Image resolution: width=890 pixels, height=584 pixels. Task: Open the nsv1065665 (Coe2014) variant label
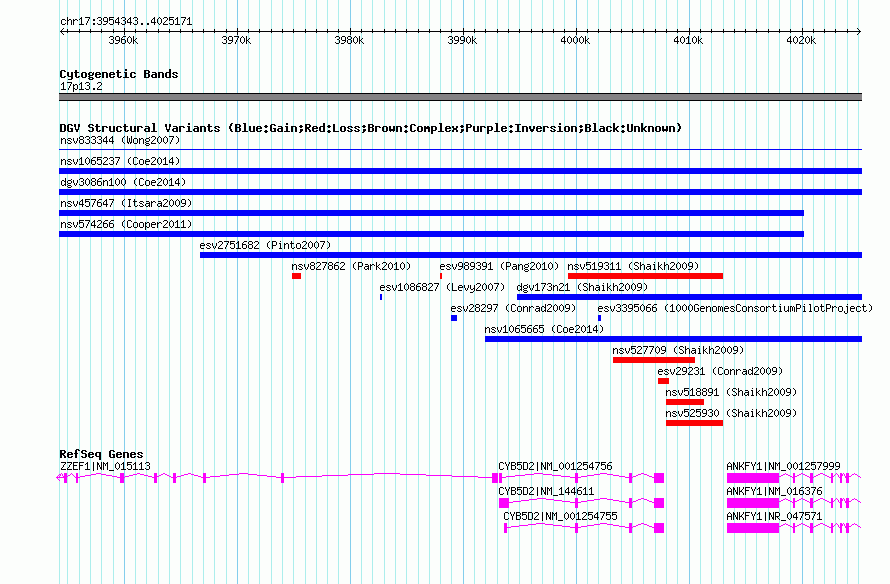pos(544,329)
